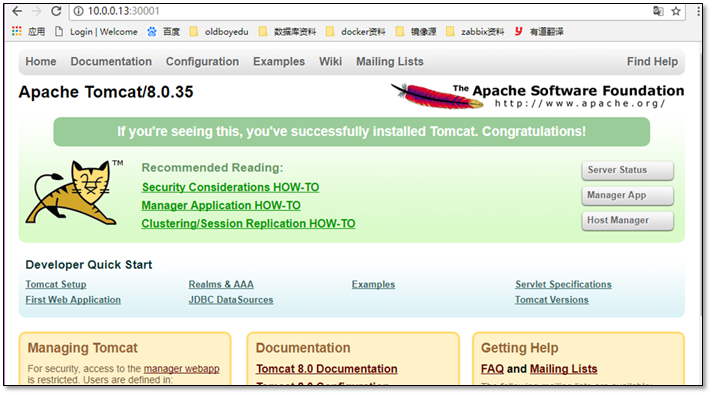The width and height of the screenshot is (712, 395).
Task: Open the apps grid icon in bookmarks bar
Action: [17, 31]
